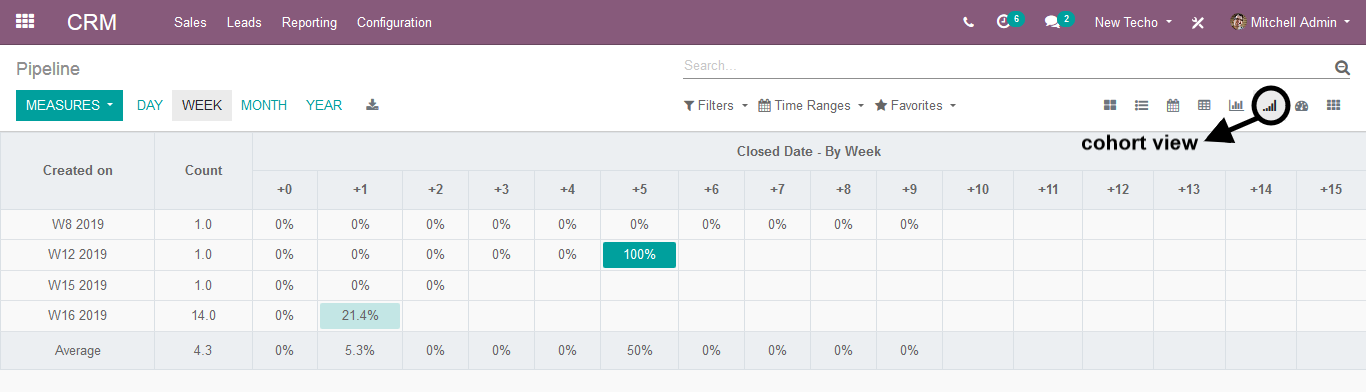This screenshot has width=1366, height=392.
Task: Select the W12 2019 row label
Action: (x=77, y=255)
